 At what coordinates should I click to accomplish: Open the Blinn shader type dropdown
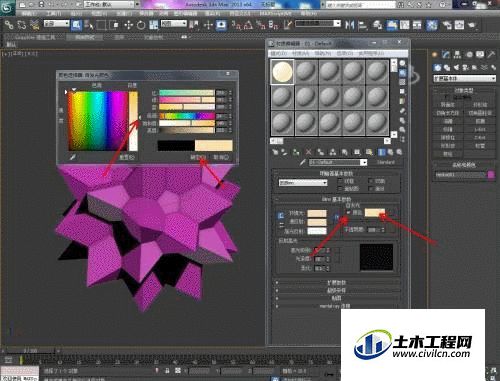point(303,183)
